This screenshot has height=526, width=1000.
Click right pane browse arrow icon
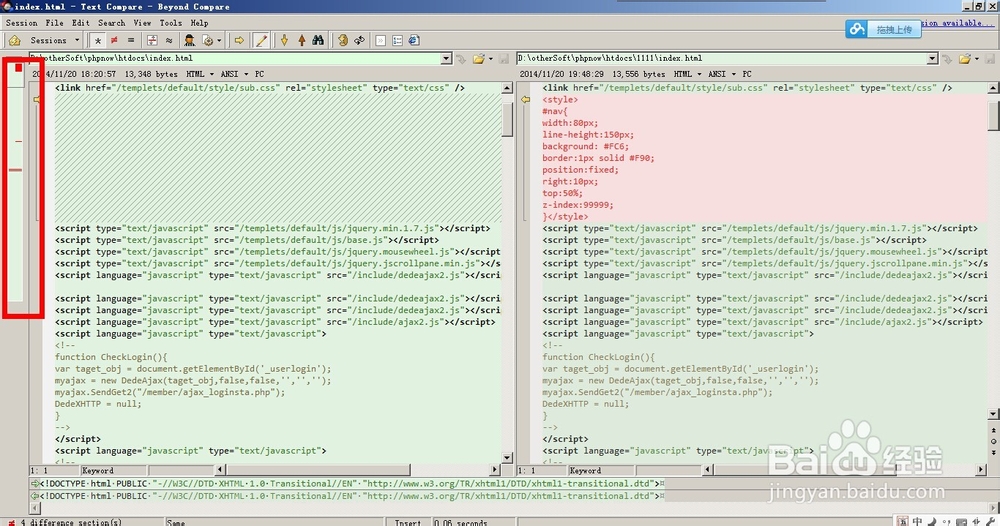point(947,59)
